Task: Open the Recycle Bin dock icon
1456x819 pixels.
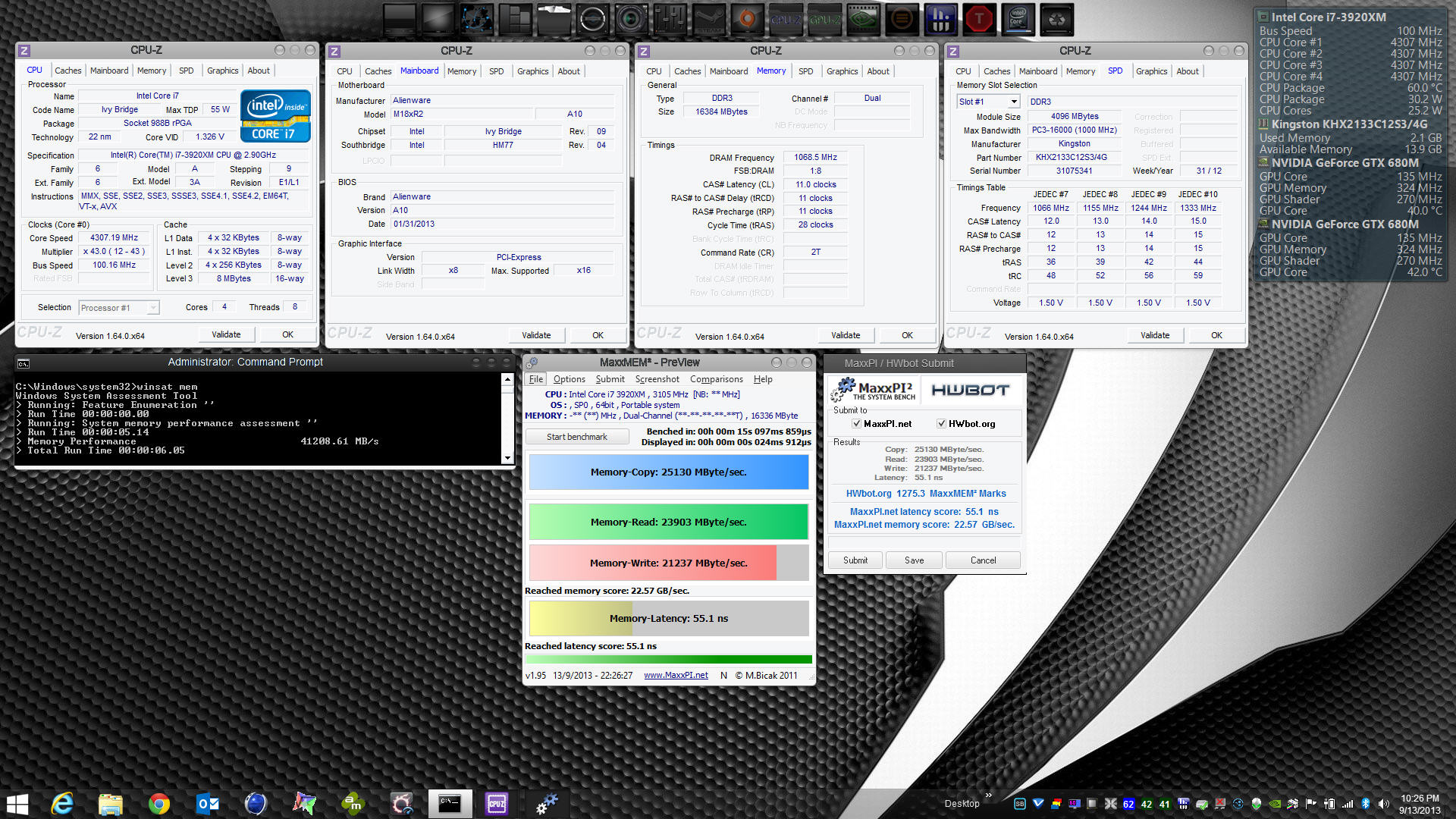Action: 1056,20
